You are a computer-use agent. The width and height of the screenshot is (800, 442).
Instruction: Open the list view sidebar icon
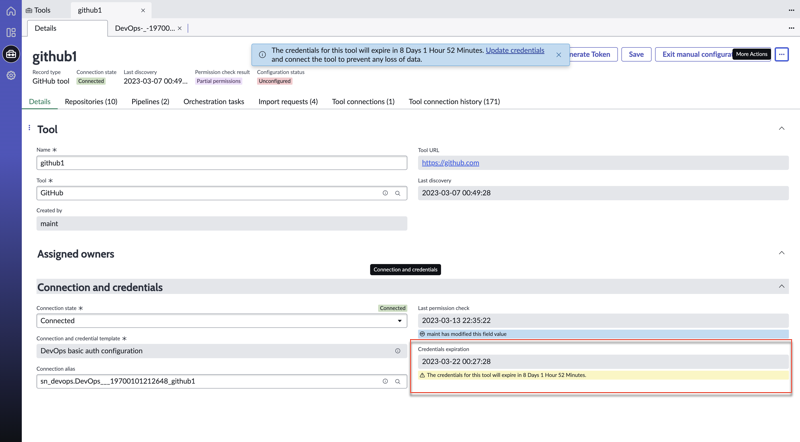11,33
